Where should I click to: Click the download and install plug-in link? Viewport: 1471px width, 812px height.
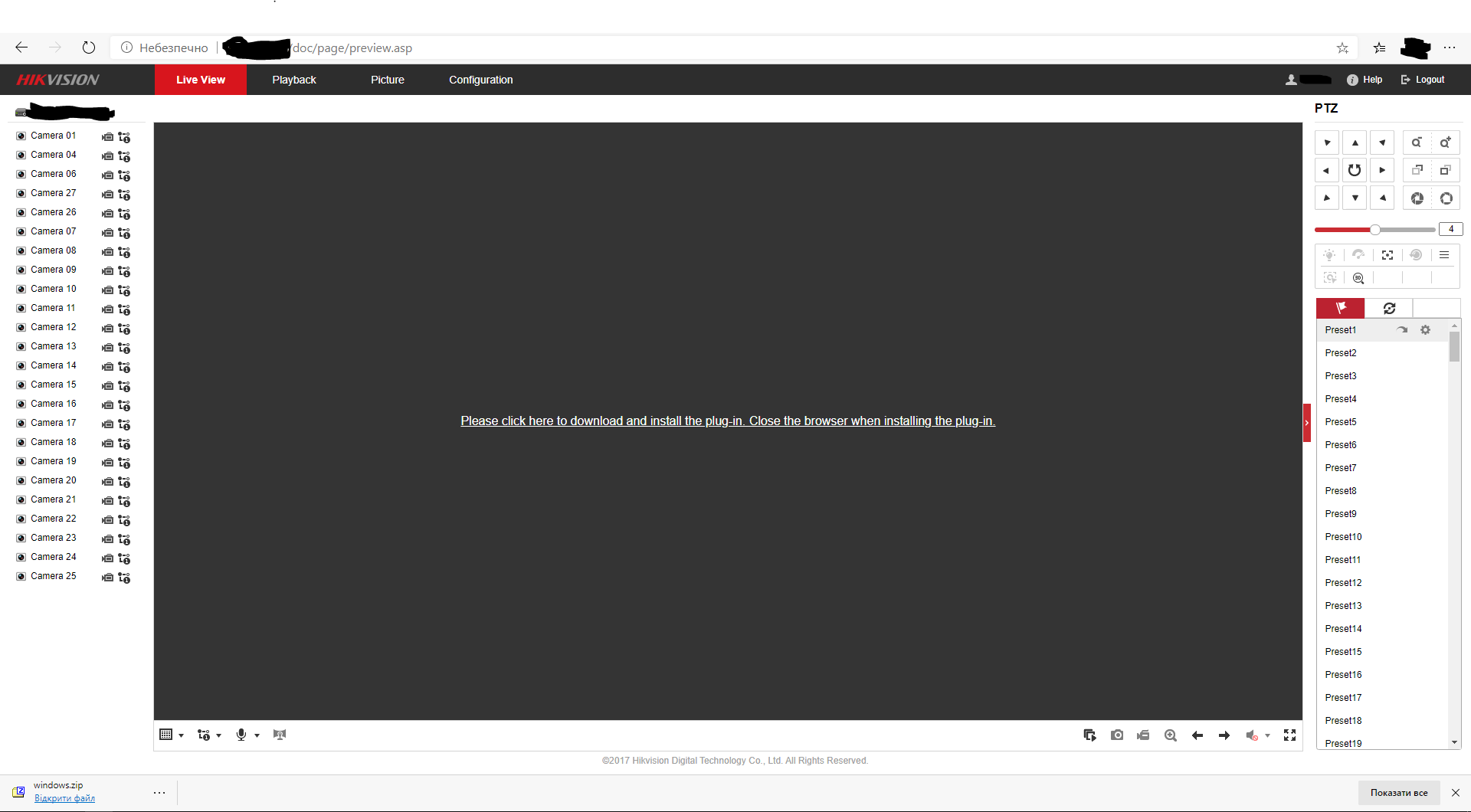[728, 421]
